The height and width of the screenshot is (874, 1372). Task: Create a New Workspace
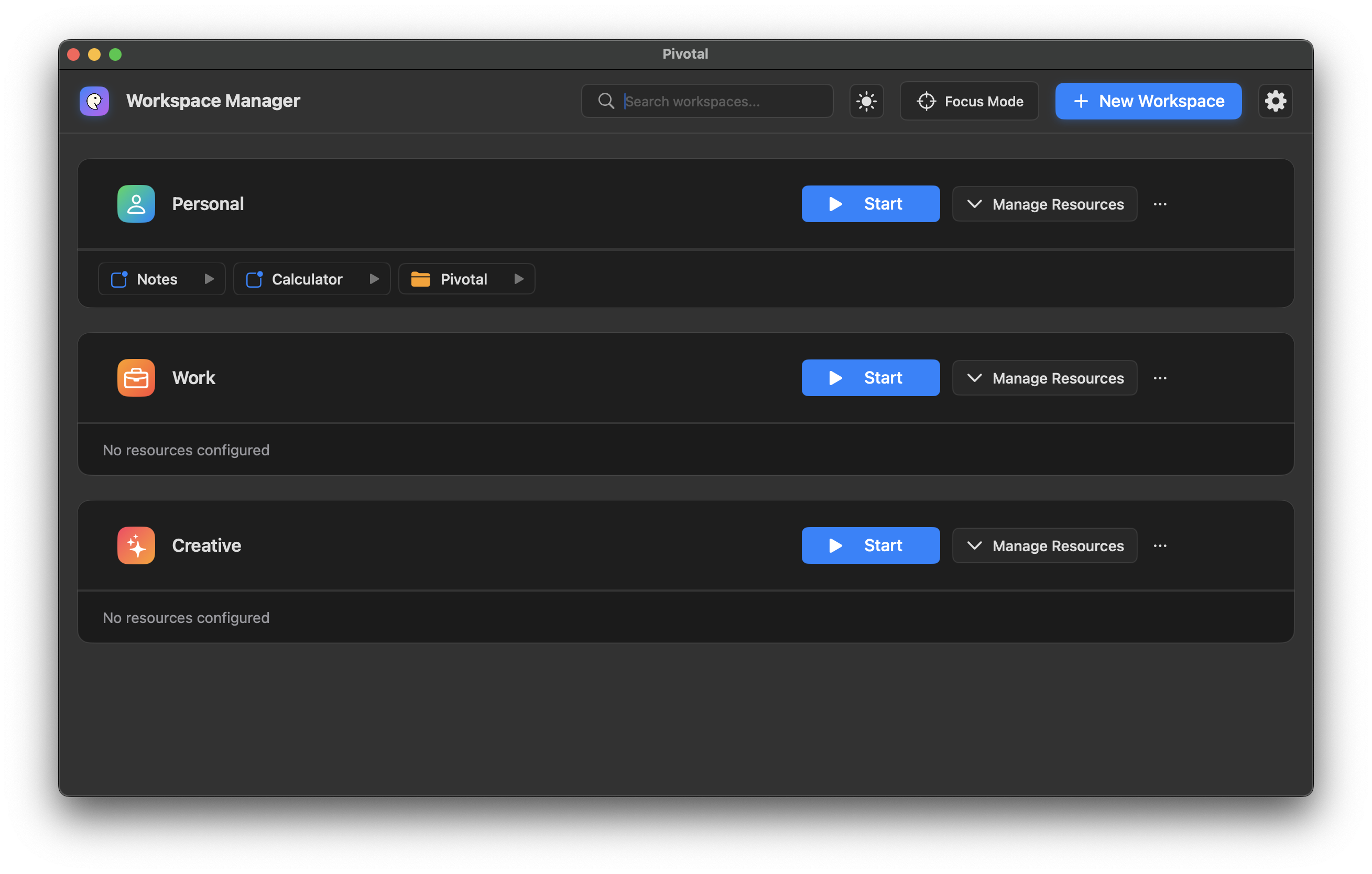(x=1148, y=101)
